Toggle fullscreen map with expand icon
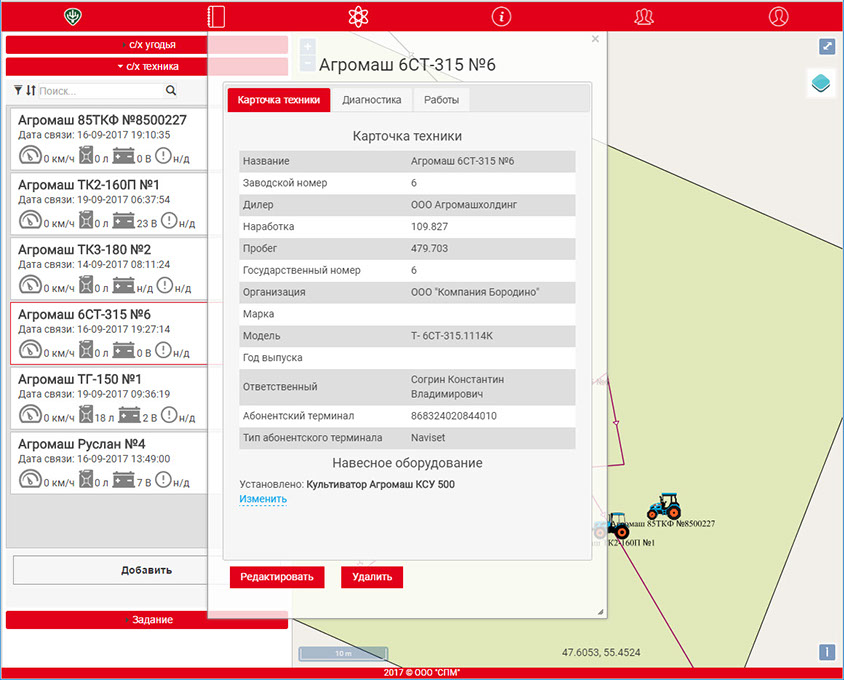844x680 pixels. pyautogui.click(x=827, y=46)
